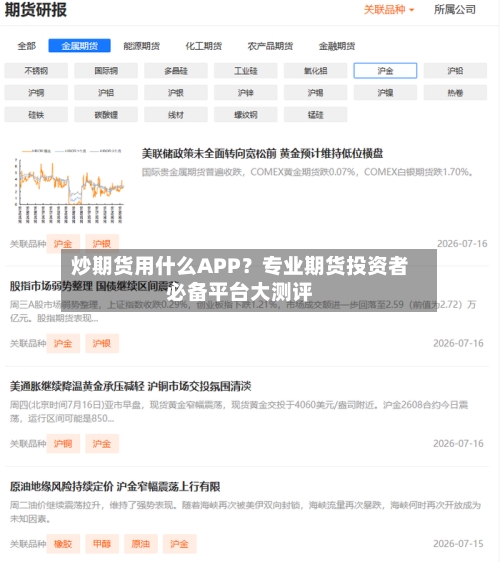The height and width of the screenshot is (562, 500).
Task: Click 沪金 tag under 美通胀 article
Action: tap(102, 444)
